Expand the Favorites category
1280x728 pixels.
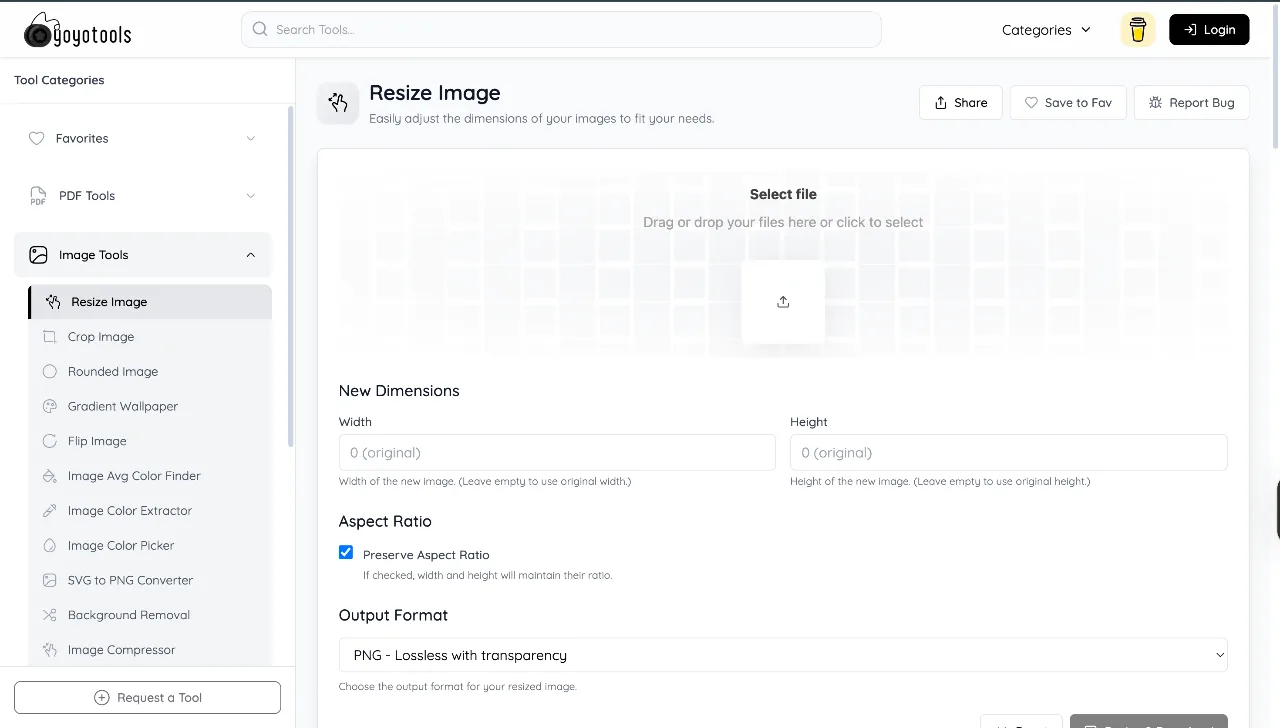point(143,139)
